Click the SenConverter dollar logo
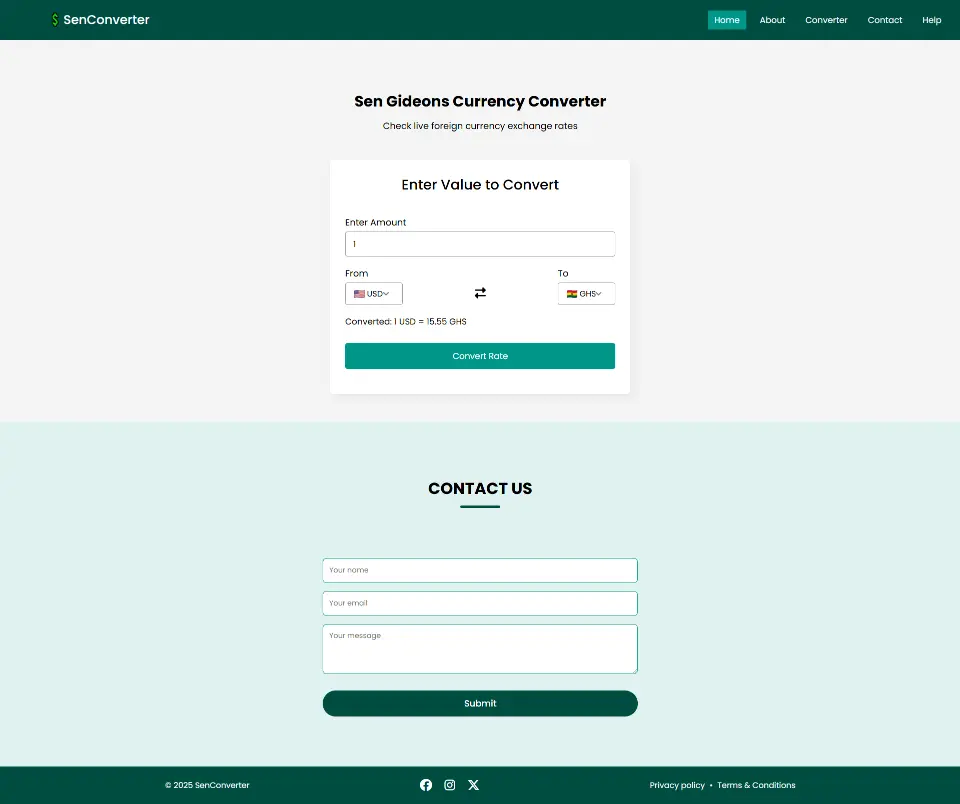The width and height of the screenshot is (960, 804). pos(55,20)
